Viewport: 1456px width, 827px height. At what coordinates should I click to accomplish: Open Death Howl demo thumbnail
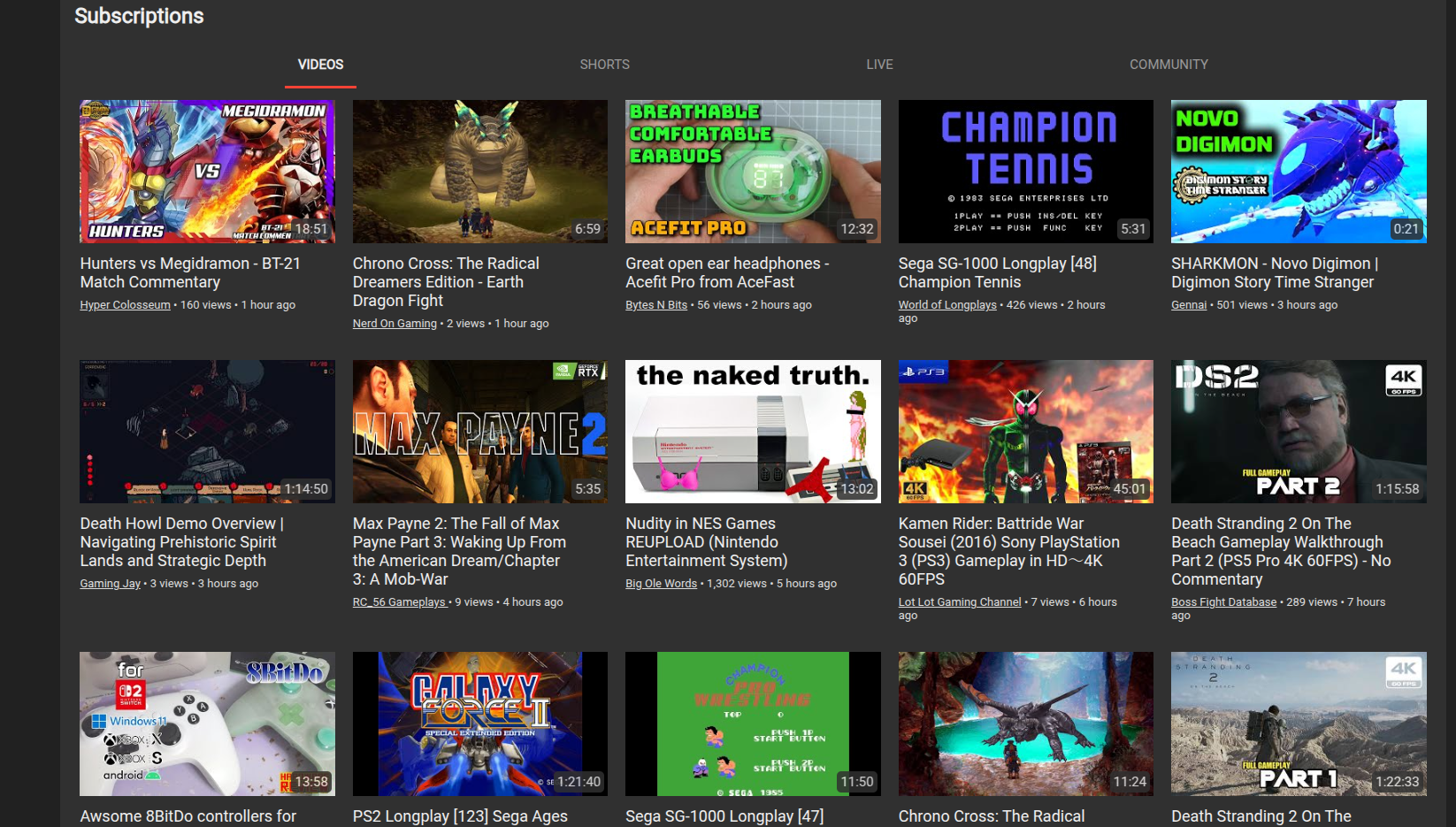(x=207, y=432)
